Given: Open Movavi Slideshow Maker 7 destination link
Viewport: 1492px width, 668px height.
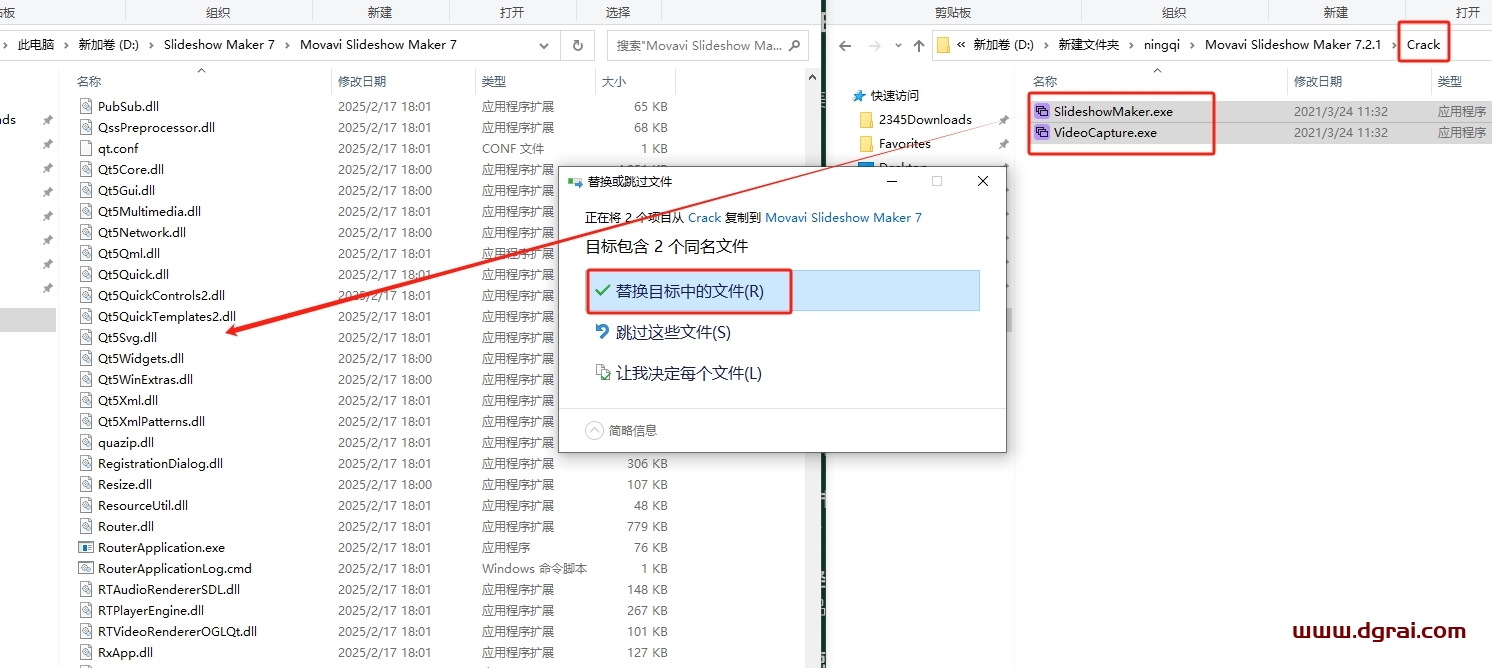Looking at the screenshot, I should [843, 217].
